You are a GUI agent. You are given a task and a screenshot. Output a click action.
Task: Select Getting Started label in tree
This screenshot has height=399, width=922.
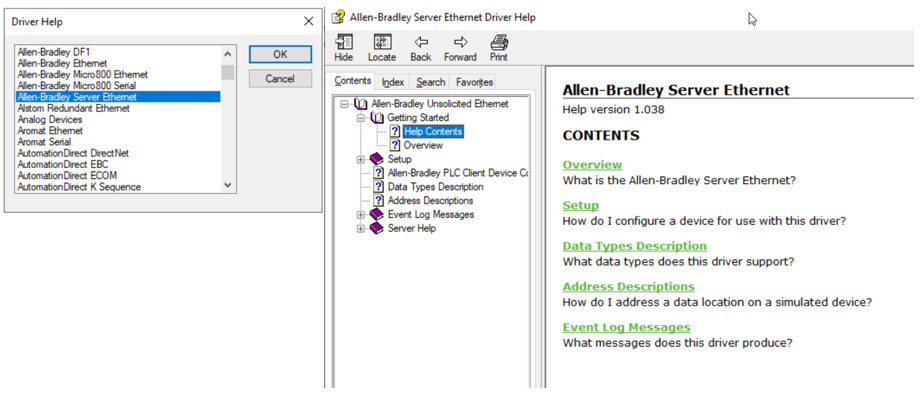pos(417,118)
